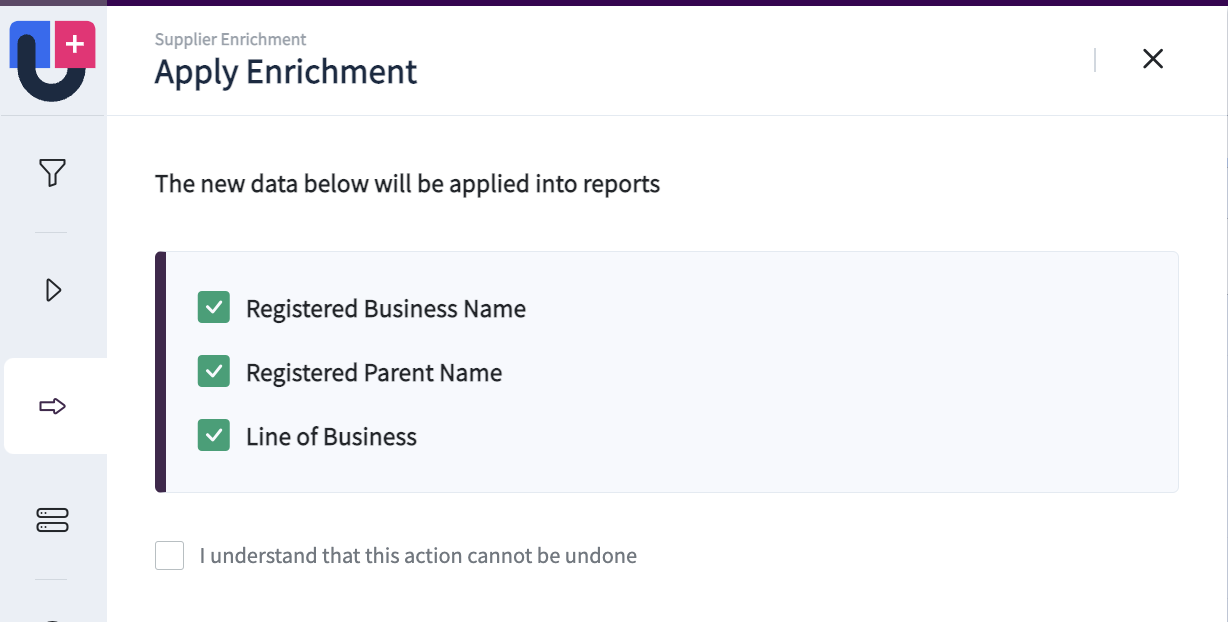Close the Apply Enrichment dialog

1153,59
